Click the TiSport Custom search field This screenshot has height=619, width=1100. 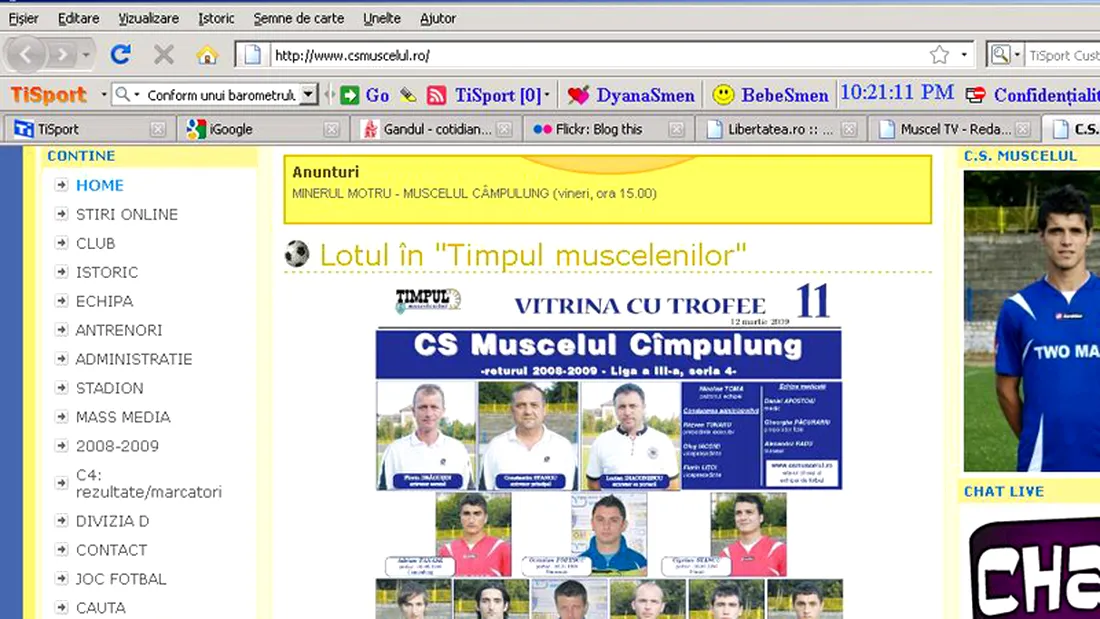(1062, 55)
